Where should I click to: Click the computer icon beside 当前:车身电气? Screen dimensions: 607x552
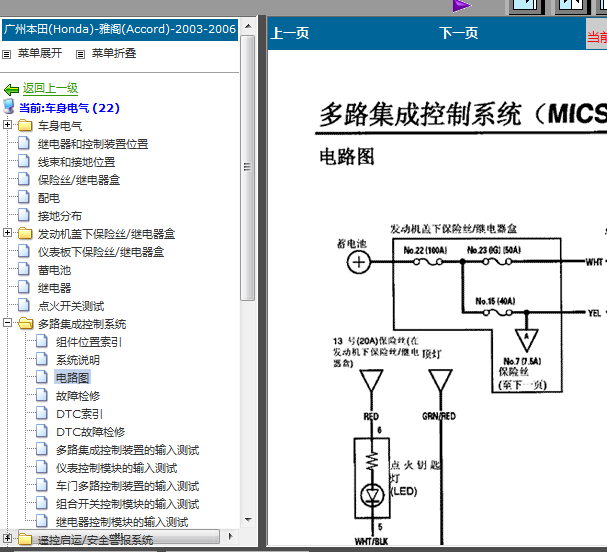coord(9,106)
